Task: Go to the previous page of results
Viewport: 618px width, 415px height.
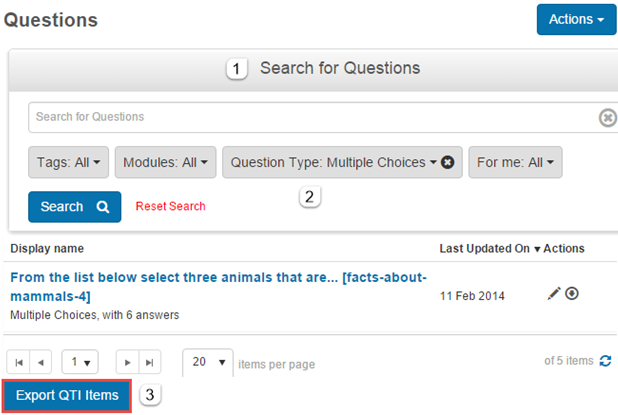Action: point(42,362)
